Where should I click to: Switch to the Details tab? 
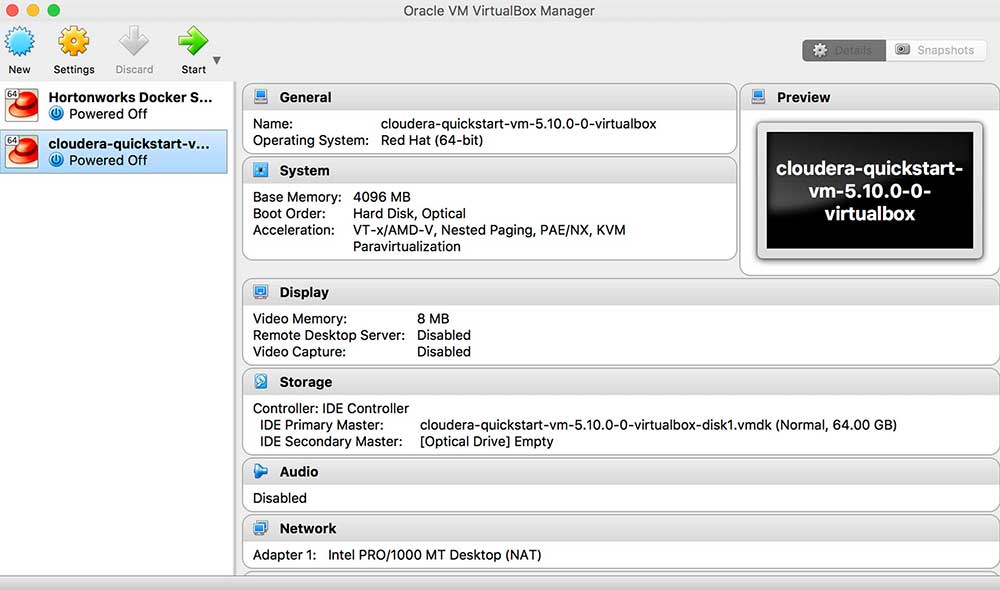click(x=844, y=50)
